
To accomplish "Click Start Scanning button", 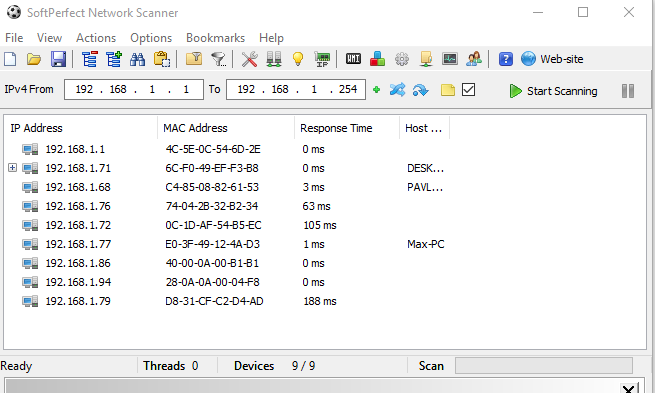I will pos(553,91).
